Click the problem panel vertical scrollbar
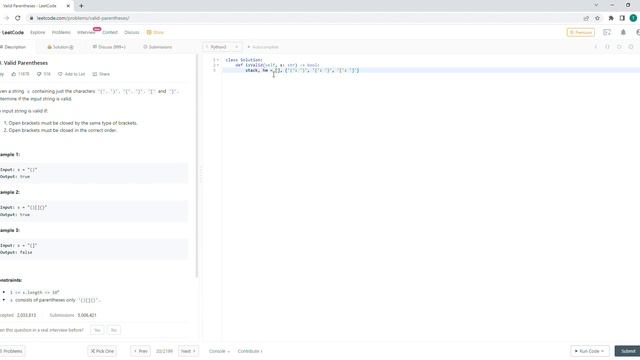The width and height of the screenshot is (640, 360). 197,166
